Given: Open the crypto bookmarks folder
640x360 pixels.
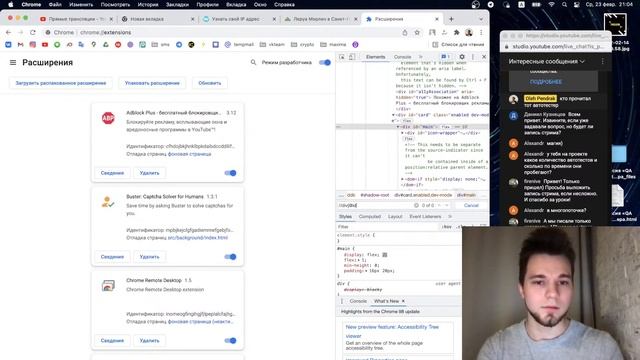Looking at the screenshot, I should coord(303,44).
